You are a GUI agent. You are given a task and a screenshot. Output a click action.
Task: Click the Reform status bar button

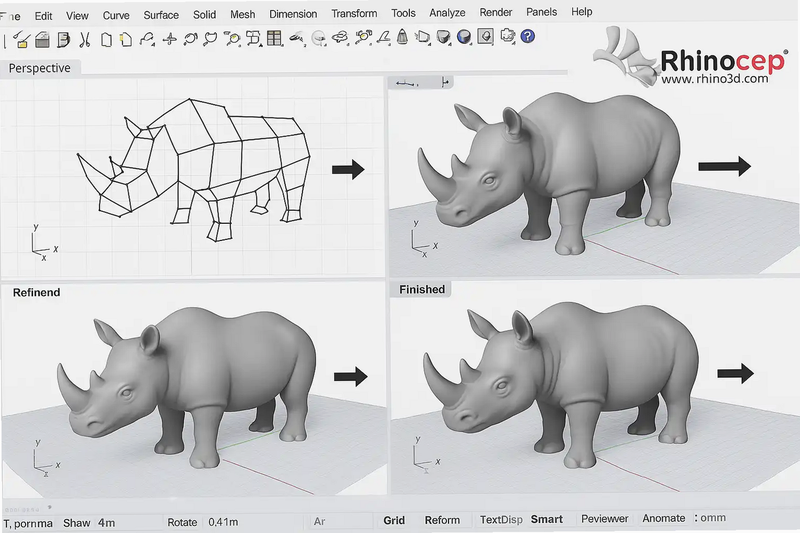442,520
